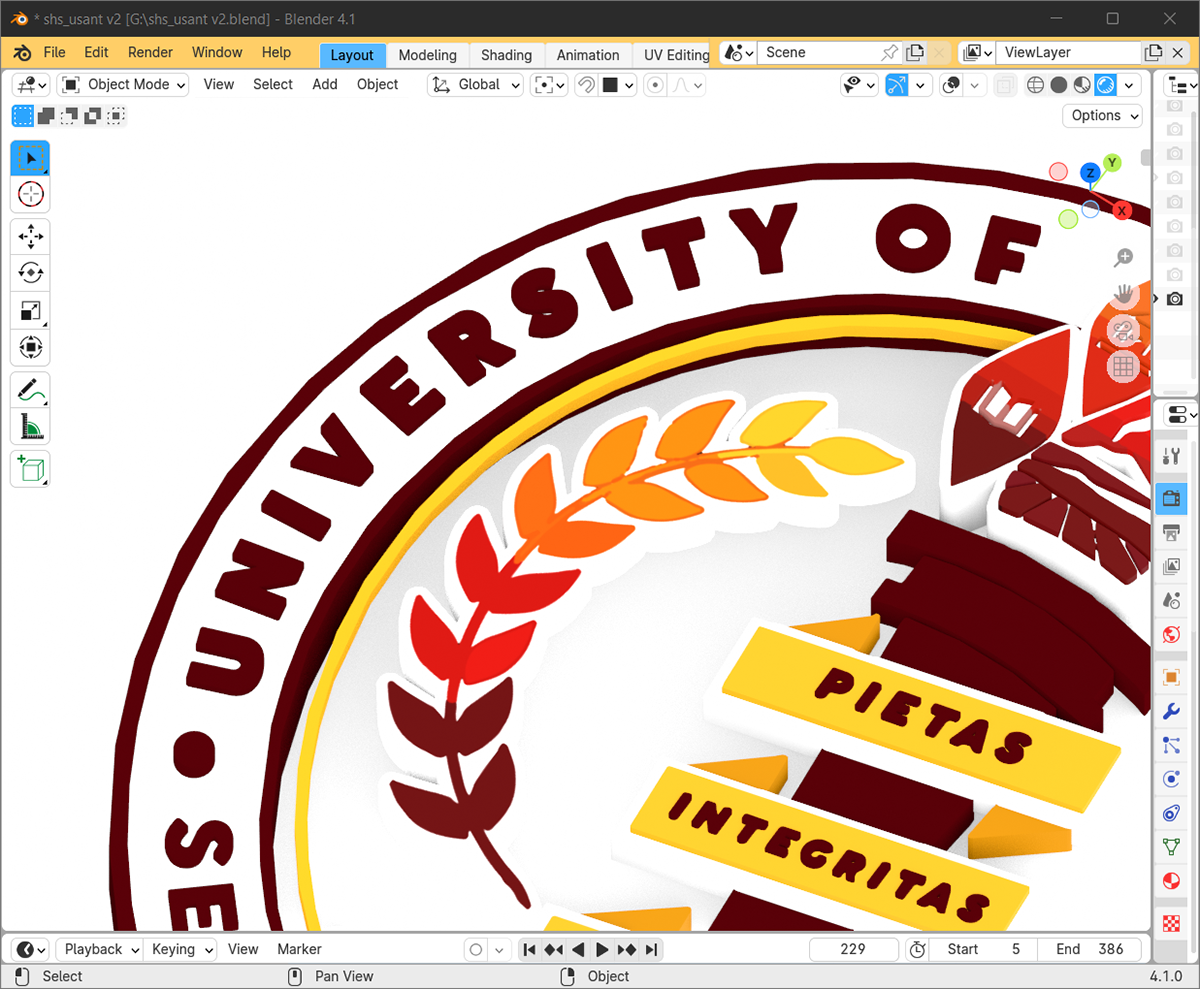
Task: Open the Scene properties tab
Action: (x=1171, y=601)
